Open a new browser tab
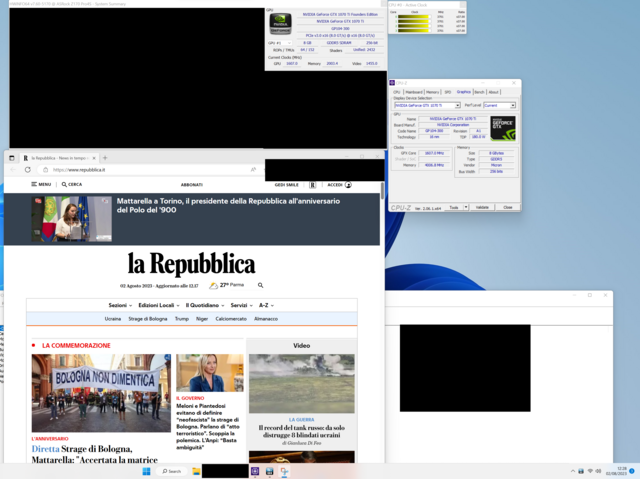Screen dimensions: 640x479 tap(105, 158)
